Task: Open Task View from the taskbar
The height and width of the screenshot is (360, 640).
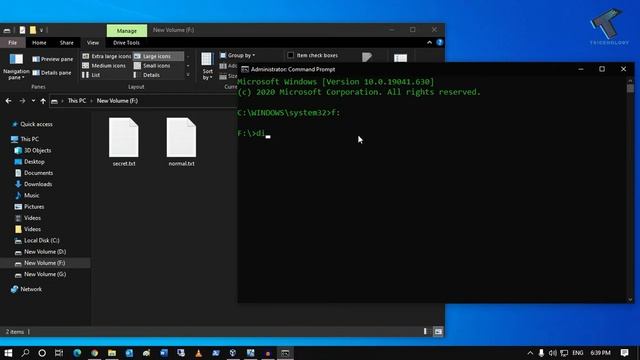Action: point(59,353)
